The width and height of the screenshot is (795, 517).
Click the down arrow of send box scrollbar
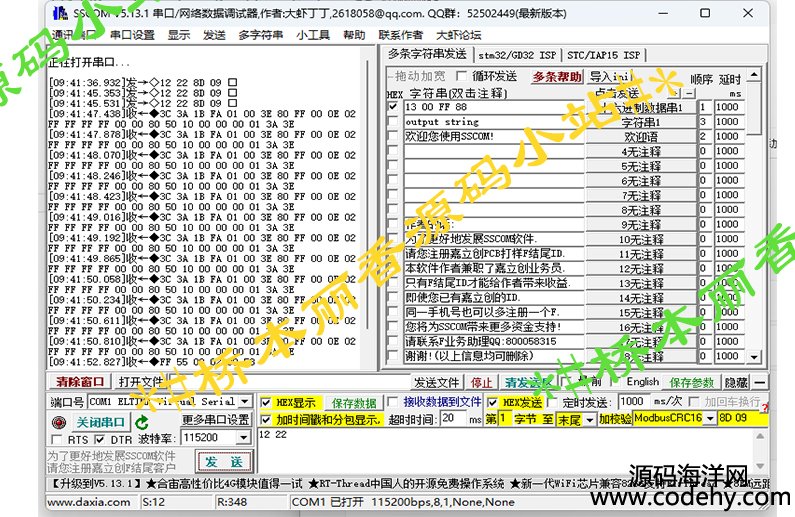click(760, 466)
